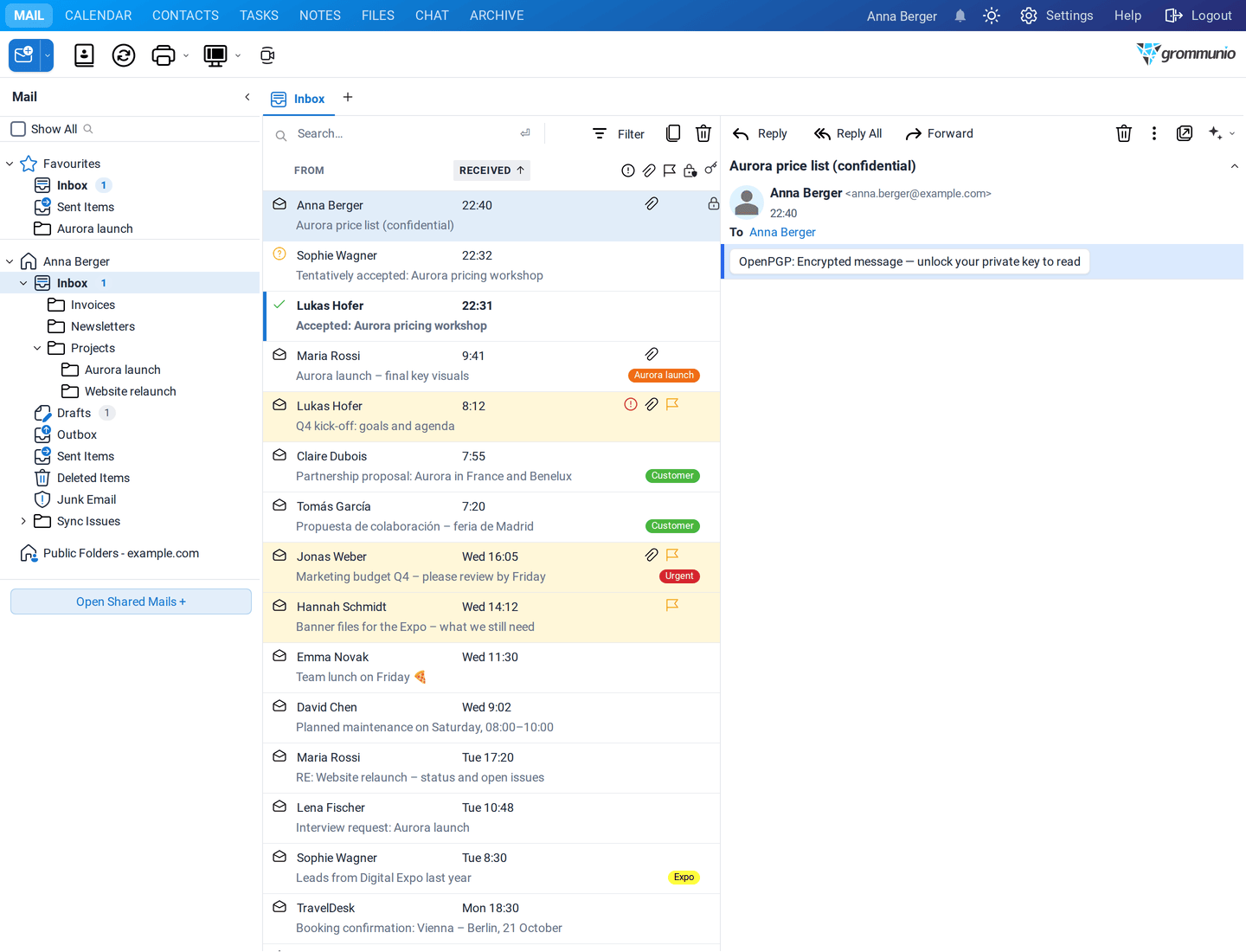Viewport: 1246px width, 952px height.
Task: Pop out message into new window
Action: tap(1185, 133)
